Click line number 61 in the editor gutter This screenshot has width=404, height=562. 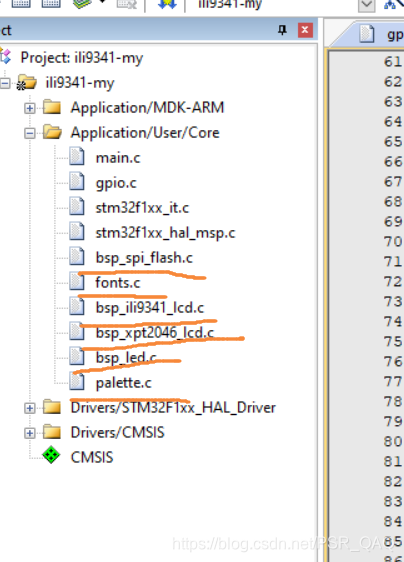point(393,62)
